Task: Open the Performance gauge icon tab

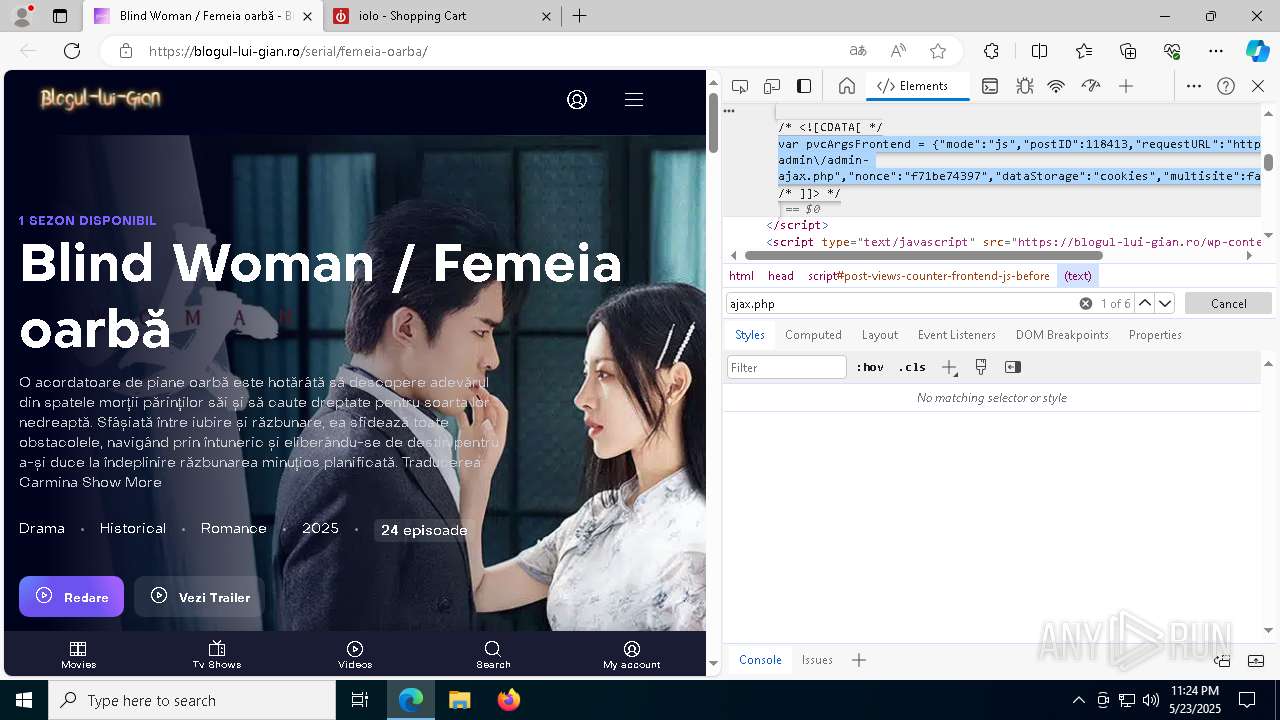Action: (1091, 86)
